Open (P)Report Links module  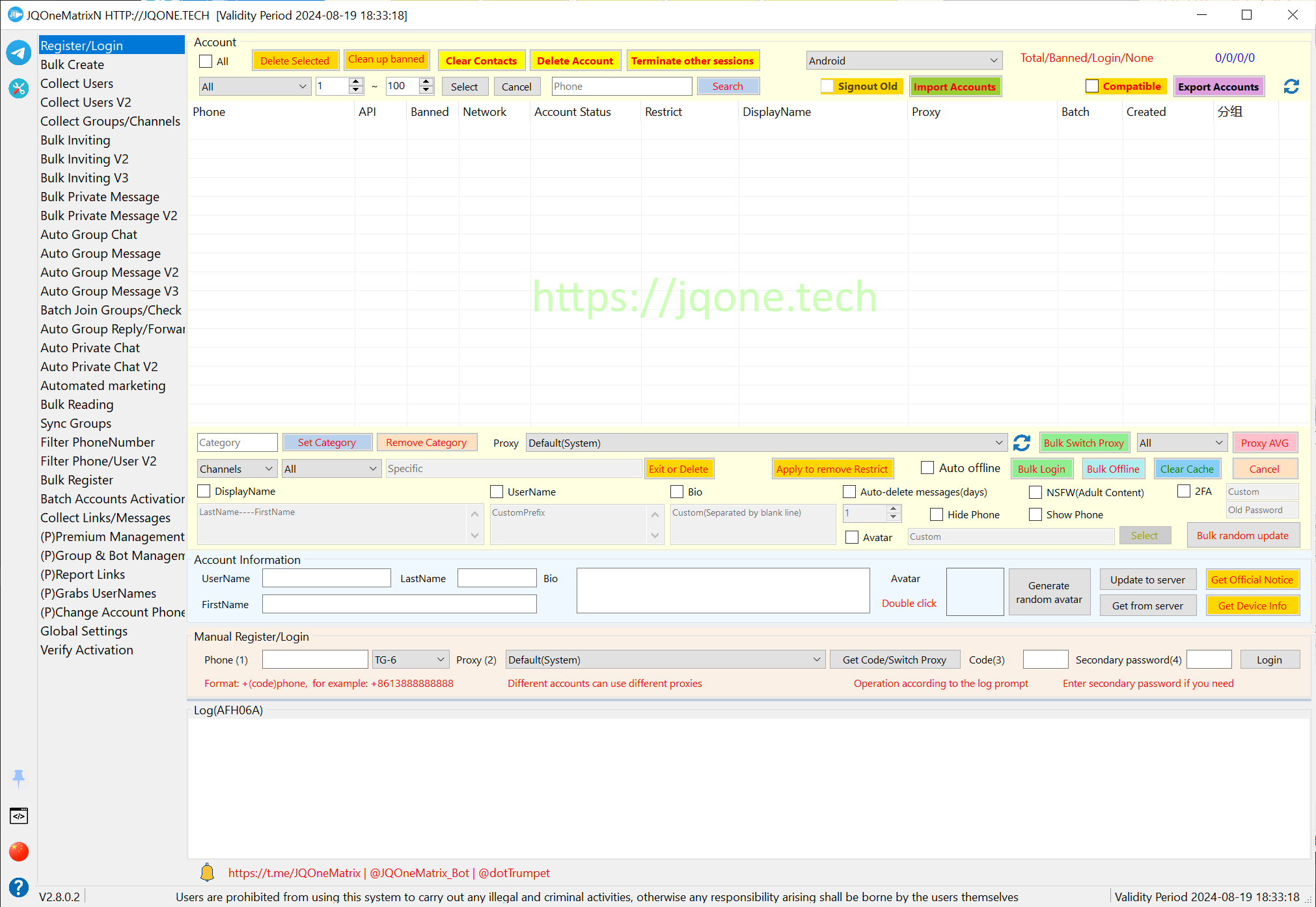click(83, 574)
